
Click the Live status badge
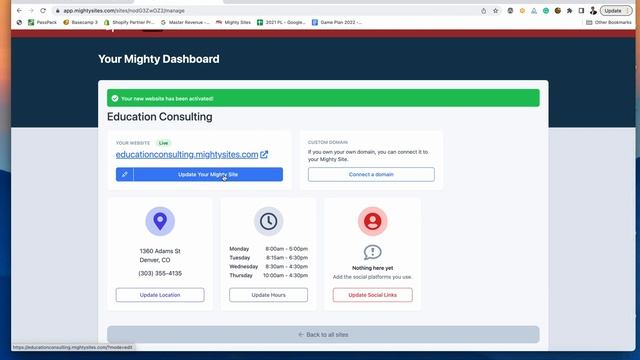point(163,143)
